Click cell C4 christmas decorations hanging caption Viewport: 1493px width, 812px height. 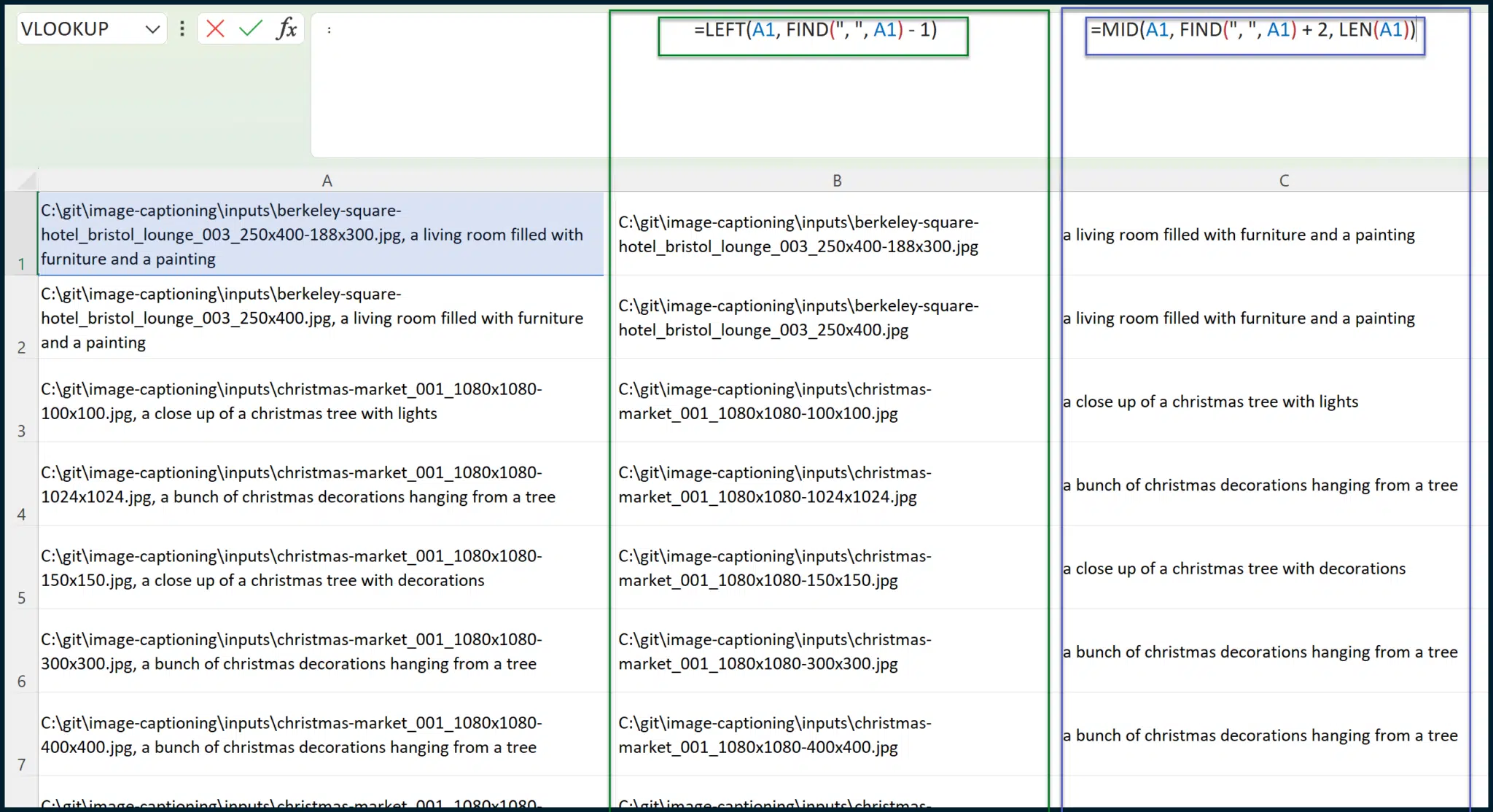1274,484
